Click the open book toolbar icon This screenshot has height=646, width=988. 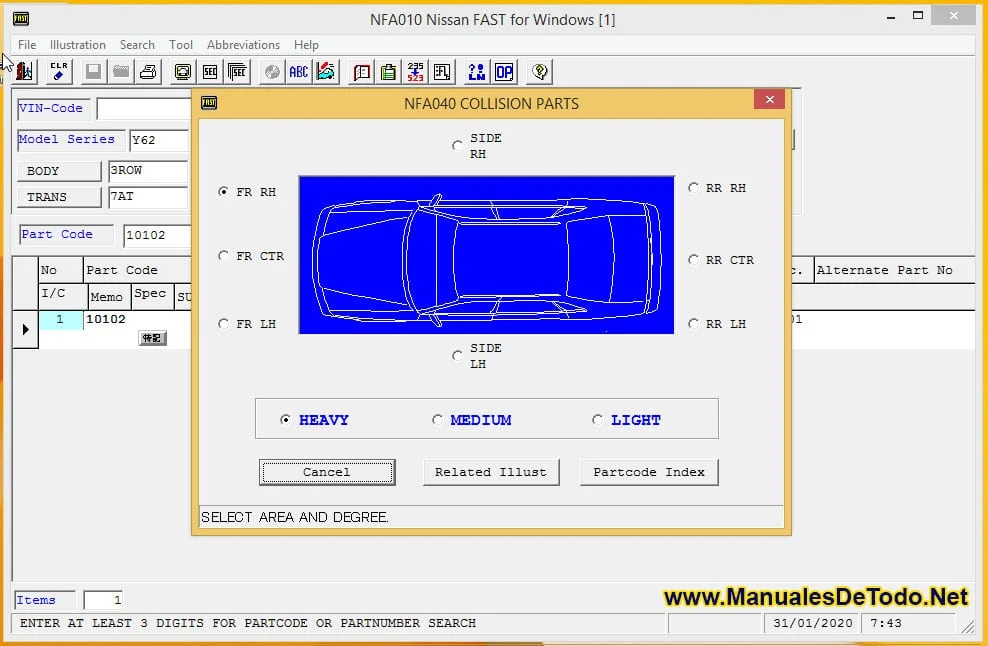[362, 72]
